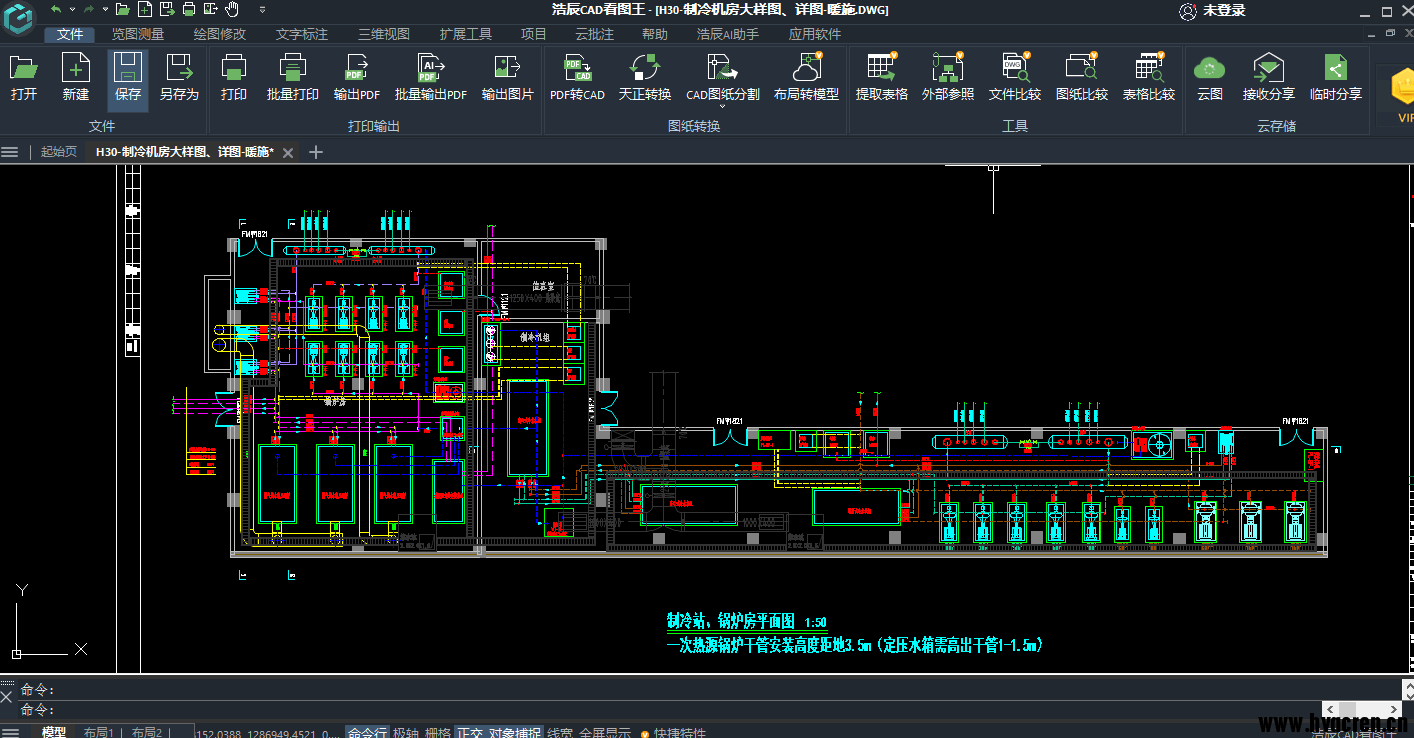The image size is (1414, 738).
Task: Toggle 命令行 command line in status bar
Action: coord(367,732)
